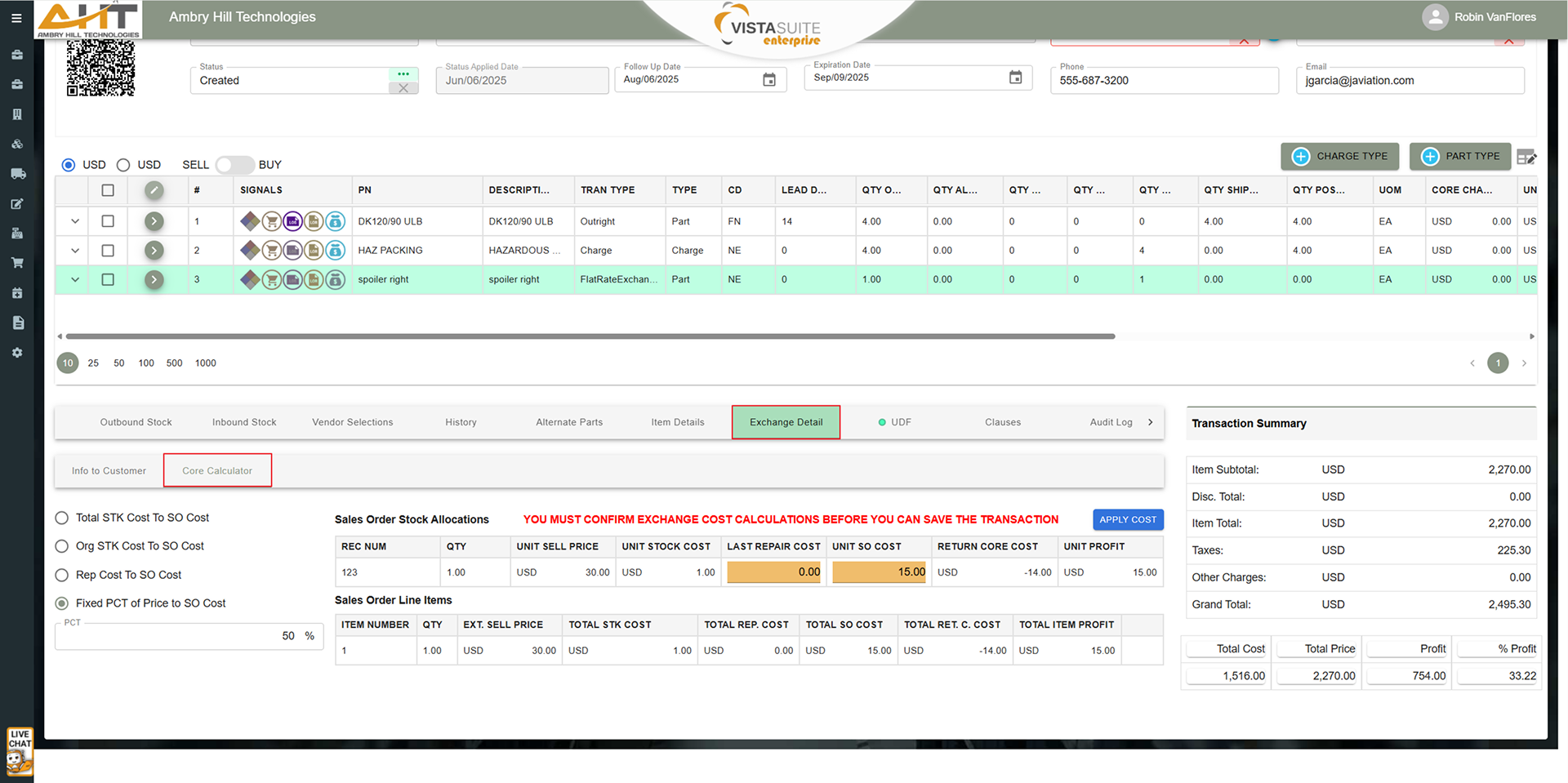The height and width of the screenshot is (783, 1568).
Task: Click the grid edit icon beside Part Type
Action: (1526, 157)
